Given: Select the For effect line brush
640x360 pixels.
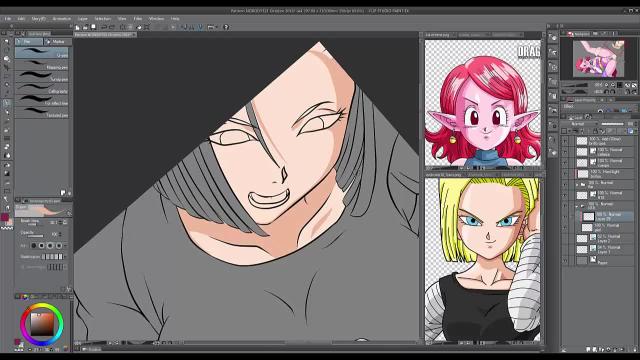Looking at the screenshot, I should pyautogui.click(x=42, y=100).
